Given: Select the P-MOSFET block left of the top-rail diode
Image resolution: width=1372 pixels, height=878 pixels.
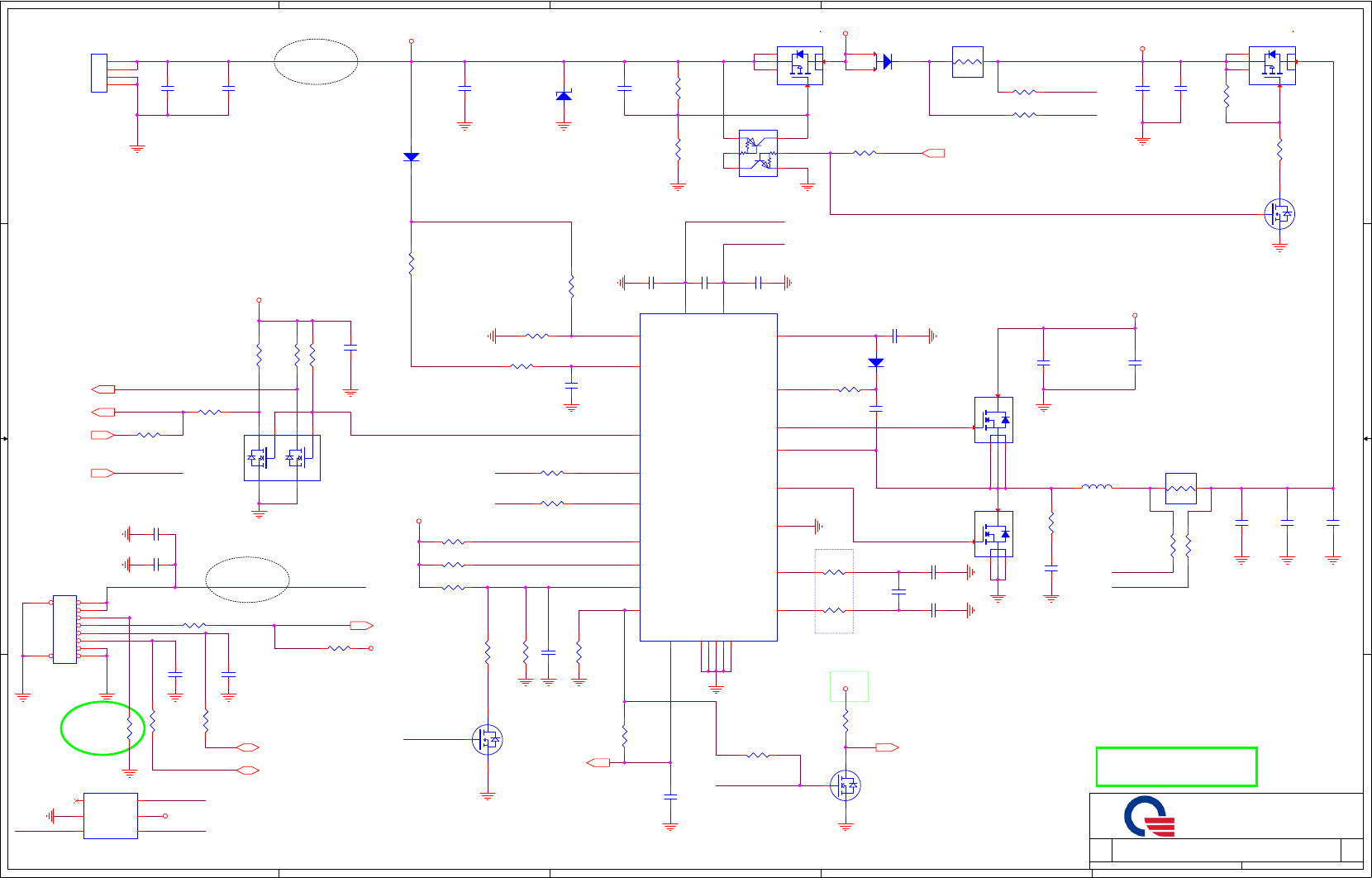Looking at the screenshot, I should [x=800, y=65].
